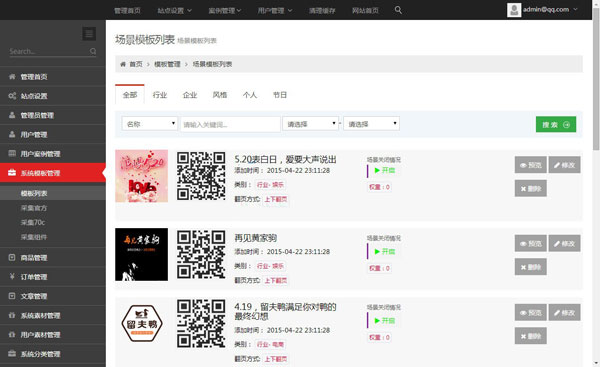Open the 名称 search-field dropdown
Viewport: 600px width, 367px height.
click(150, 124)
